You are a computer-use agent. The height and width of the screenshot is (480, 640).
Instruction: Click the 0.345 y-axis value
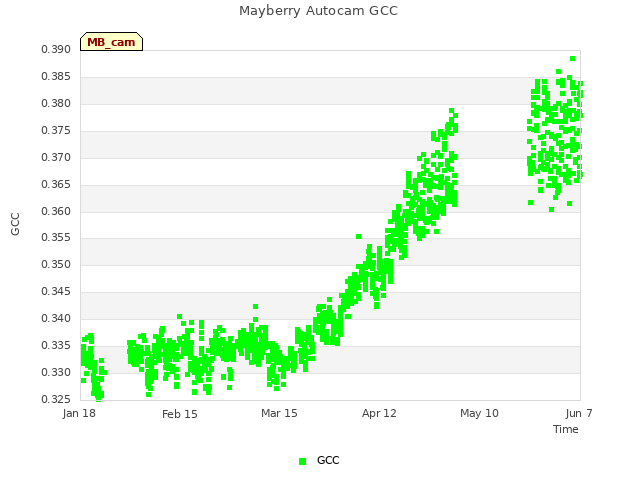click(56, 291)
